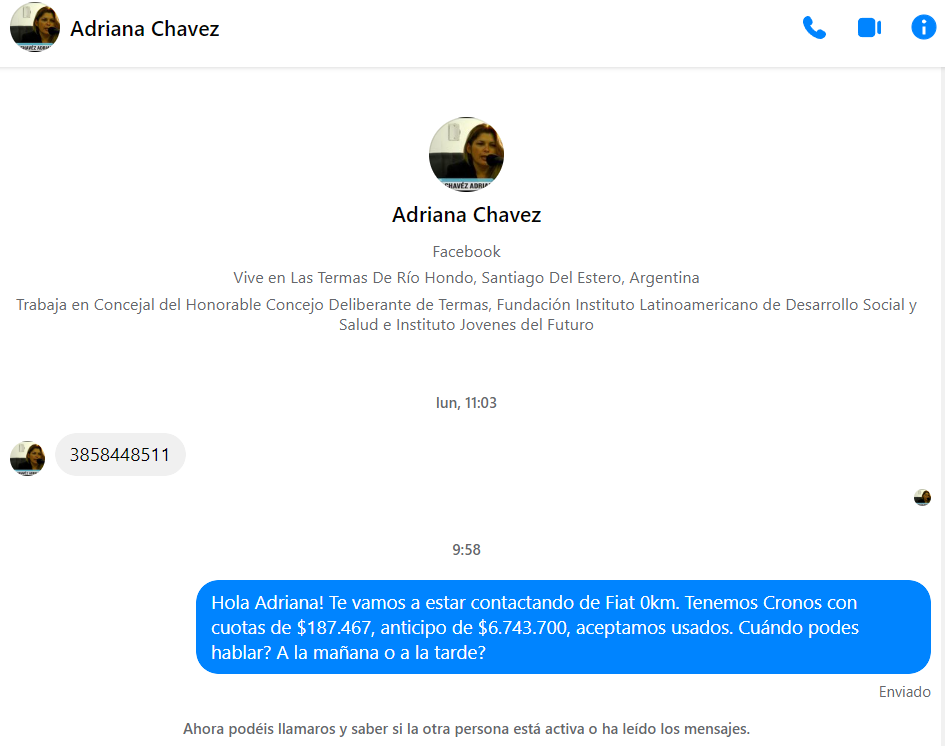The image size is (945, 746).
Task: Click the Vive en Las Termas line
Action: click(x=466, y=278)
